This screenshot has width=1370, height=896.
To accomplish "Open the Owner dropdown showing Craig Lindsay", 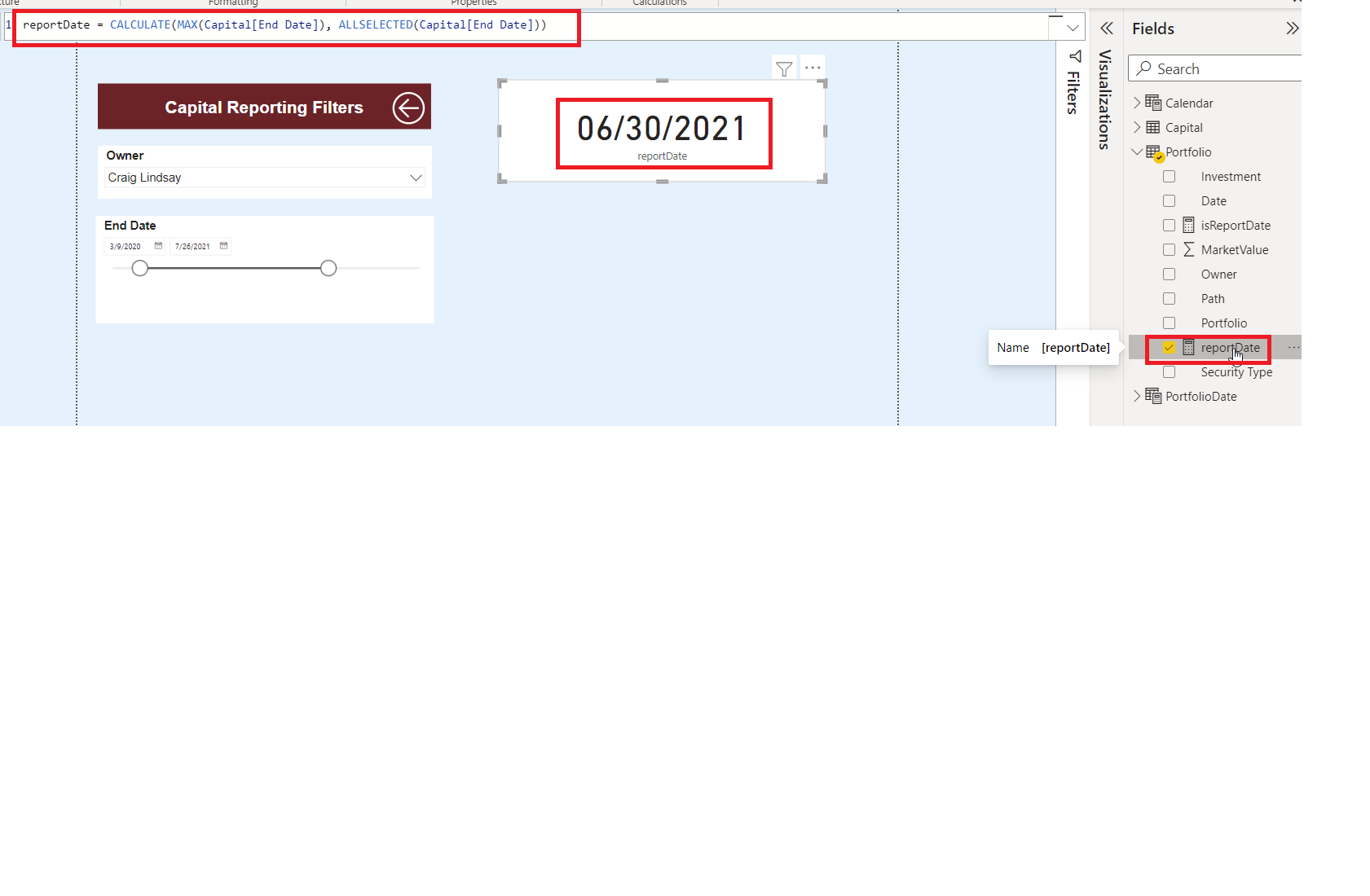I will coord(265,178).
